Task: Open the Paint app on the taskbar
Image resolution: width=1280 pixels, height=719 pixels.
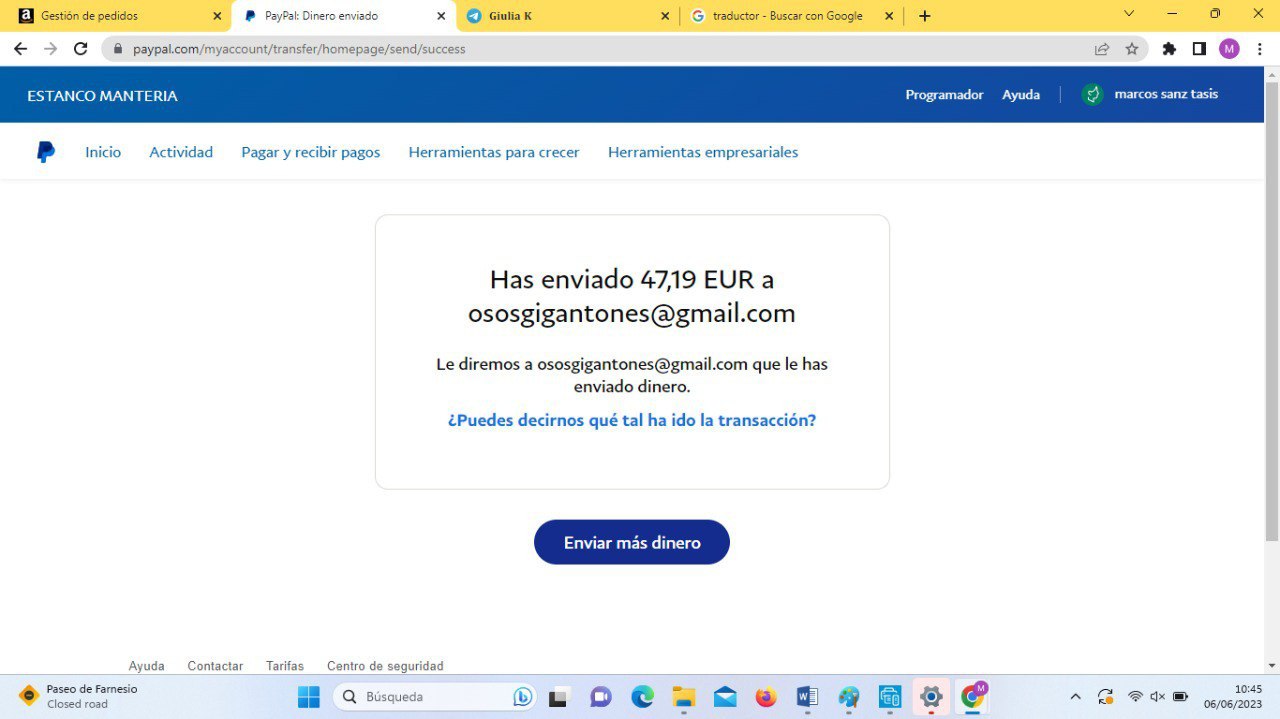Action: [849, 697]
